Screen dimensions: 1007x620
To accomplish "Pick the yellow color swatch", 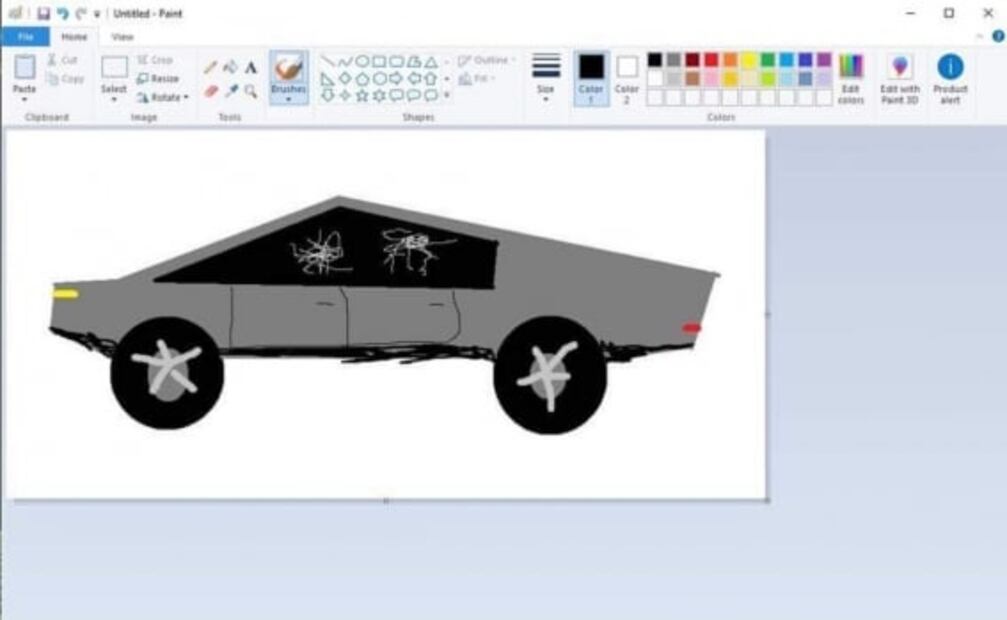I will pyautogui.click(x=748, y=60).
